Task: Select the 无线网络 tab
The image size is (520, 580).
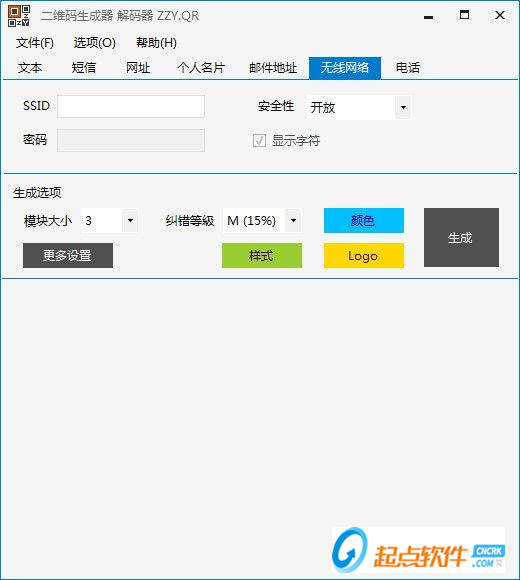Action: (x=345, y=68)
